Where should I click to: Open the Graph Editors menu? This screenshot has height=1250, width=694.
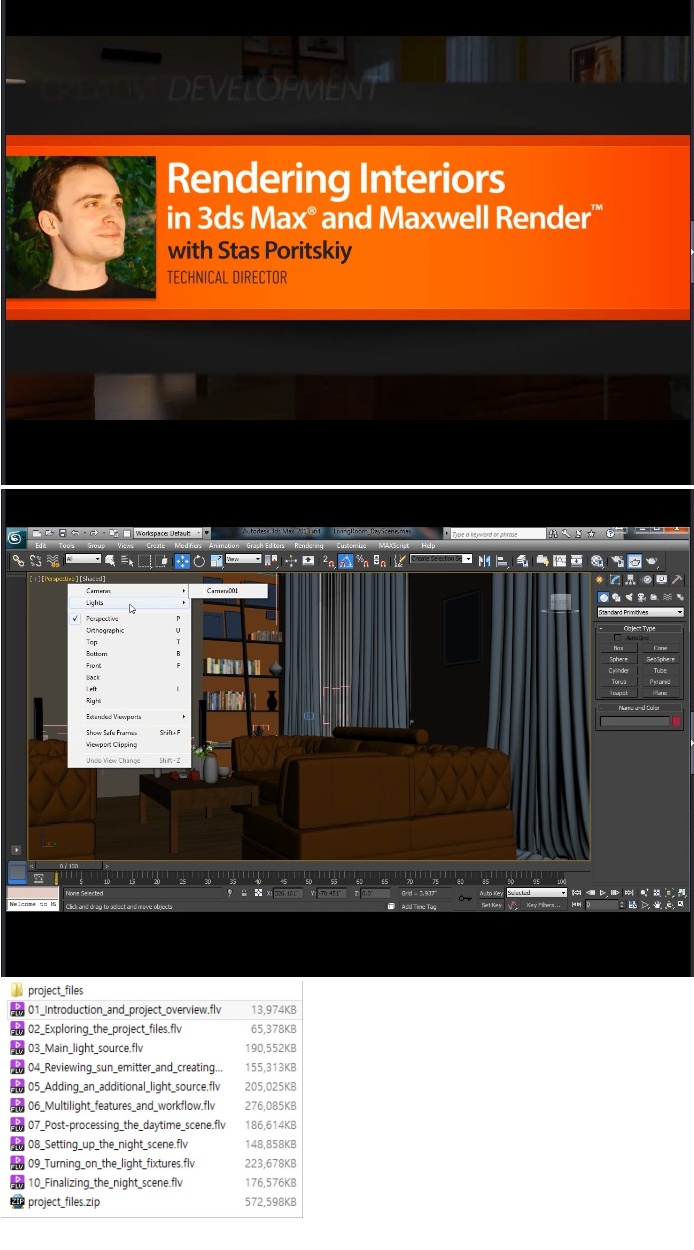click(x=265, y=545)
